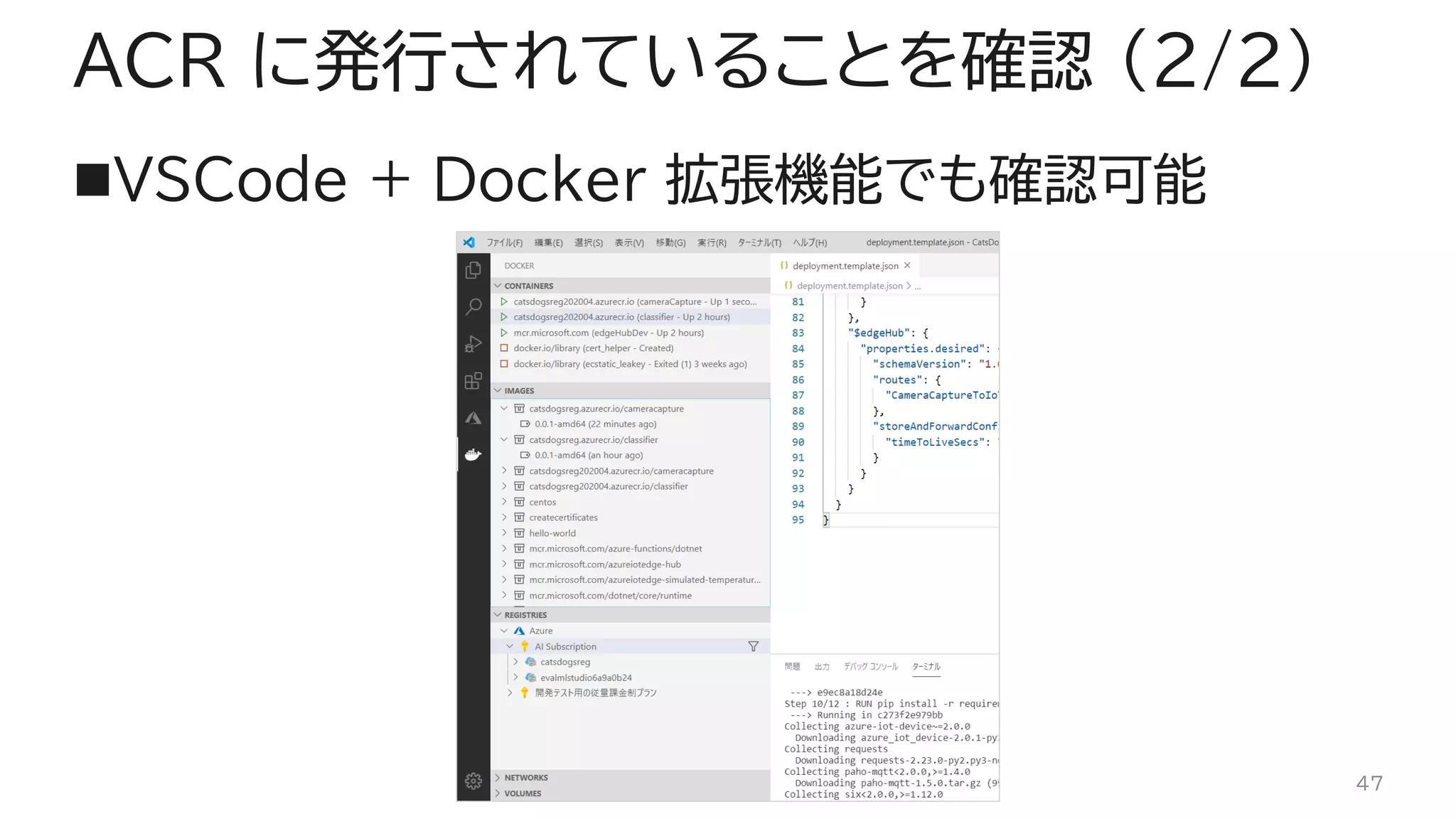This screenshot has height=819, width=1456.
Task: Select the classifier container row
Action: pyautogui.click(x=631, y=317)
